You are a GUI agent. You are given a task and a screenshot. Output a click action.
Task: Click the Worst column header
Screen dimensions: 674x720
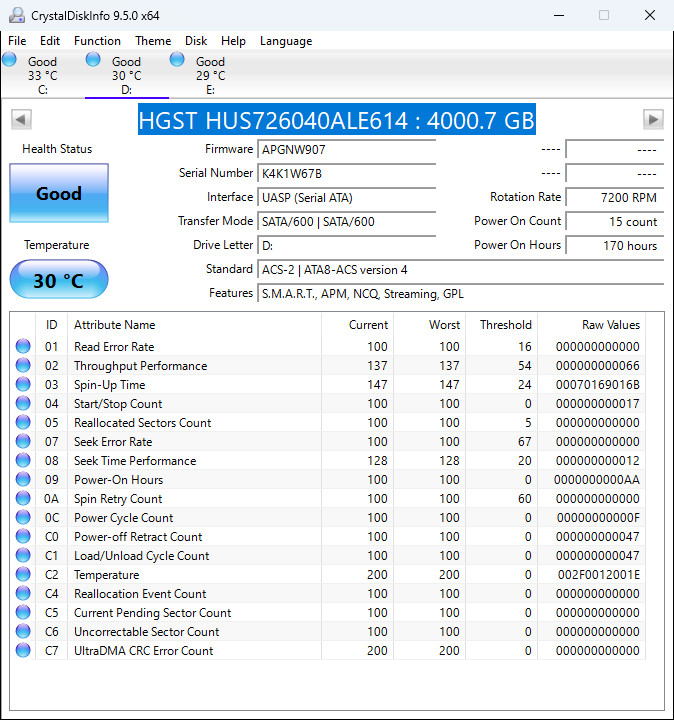click(x=429, y=325)
